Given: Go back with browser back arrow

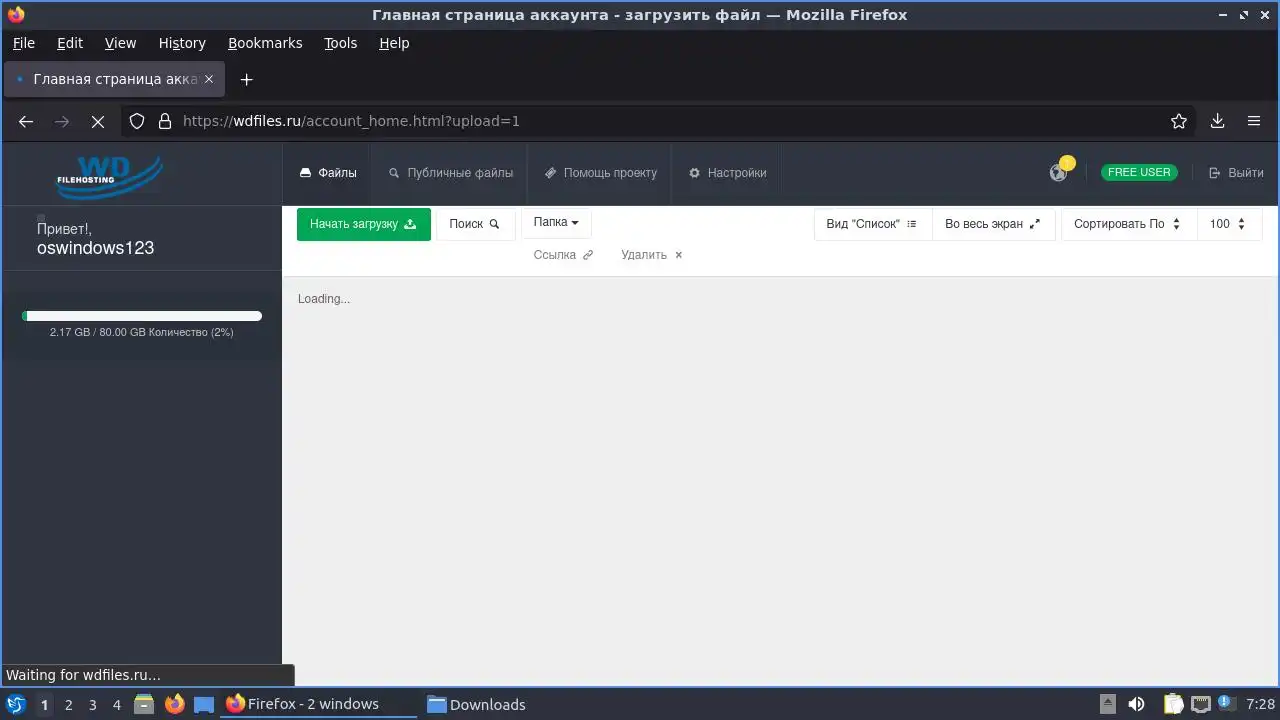Looking at the screenshot, I should (26, 121).
